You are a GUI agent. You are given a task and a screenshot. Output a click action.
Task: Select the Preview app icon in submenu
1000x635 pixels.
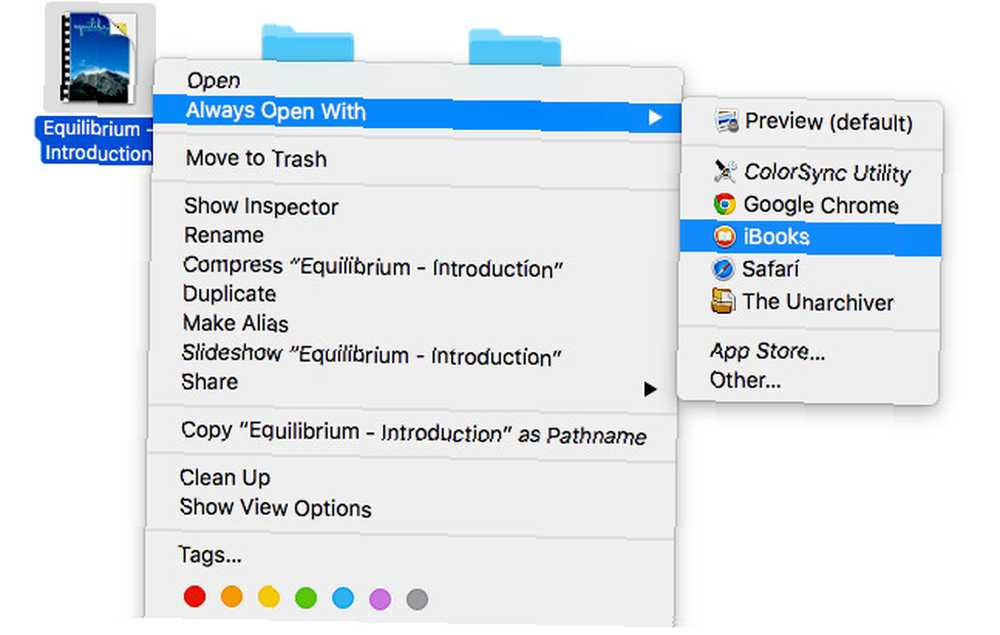point(727,121)
